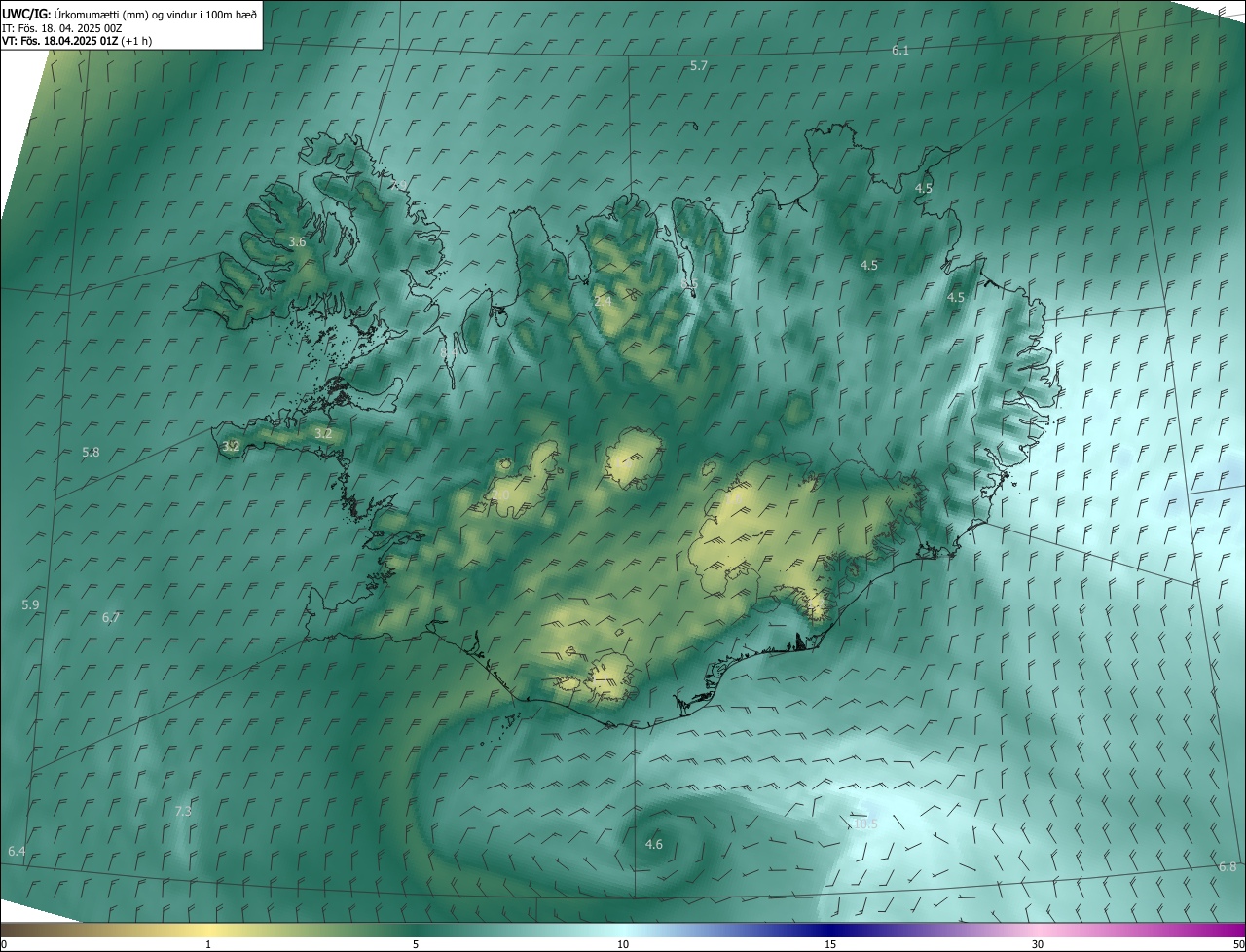Click the 10 tick on the color scale
Screen dimensions: 1246x952
pos(623,944)
